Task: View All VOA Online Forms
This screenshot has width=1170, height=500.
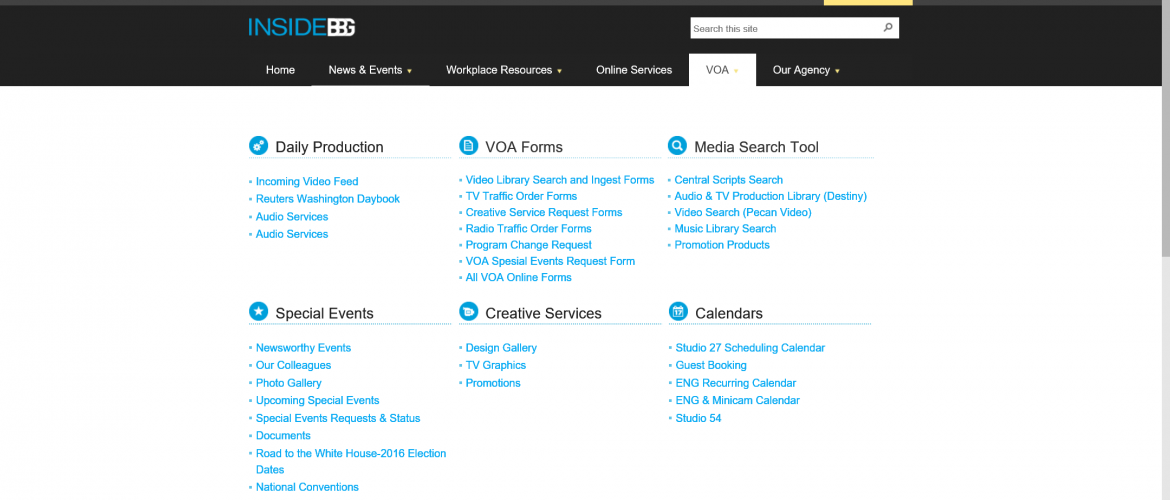Action: pos(519,277)
